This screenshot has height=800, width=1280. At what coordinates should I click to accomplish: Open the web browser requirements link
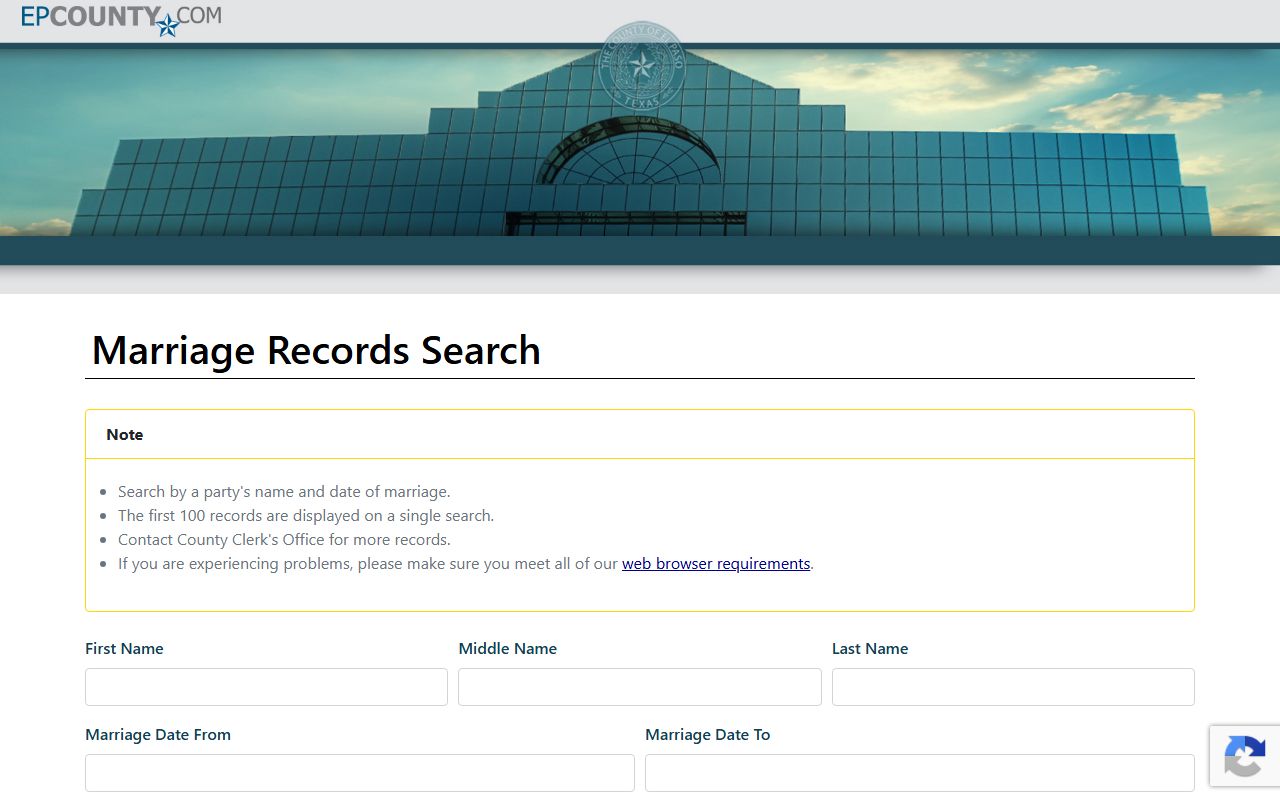coord(716,564)
